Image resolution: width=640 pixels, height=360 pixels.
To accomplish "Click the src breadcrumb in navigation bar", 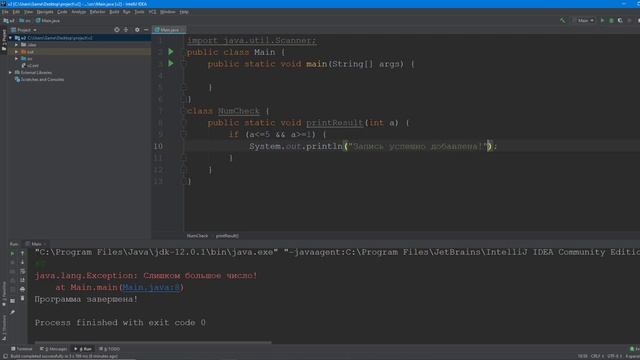I will (25, 20).
